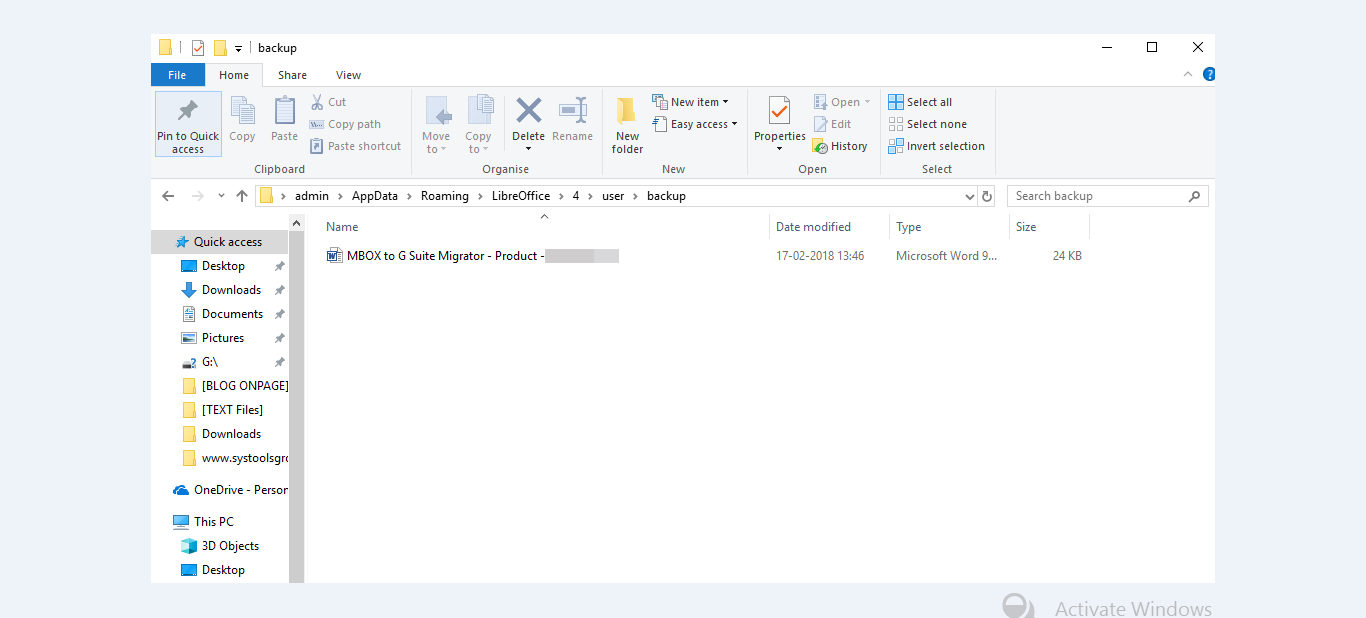Open Documents in navigation pane
The height and width of the screenshot is (618, 1366).
tap(232, 314)
